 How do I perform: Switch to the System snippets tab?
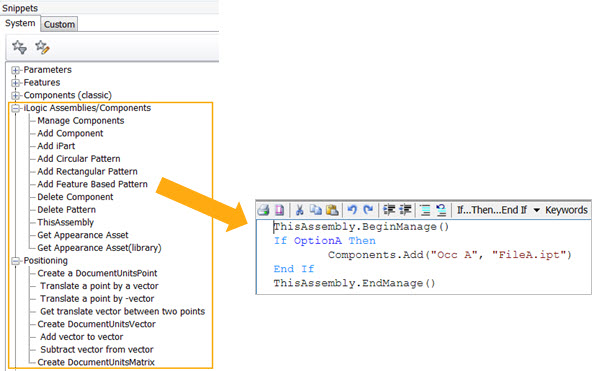20,23
